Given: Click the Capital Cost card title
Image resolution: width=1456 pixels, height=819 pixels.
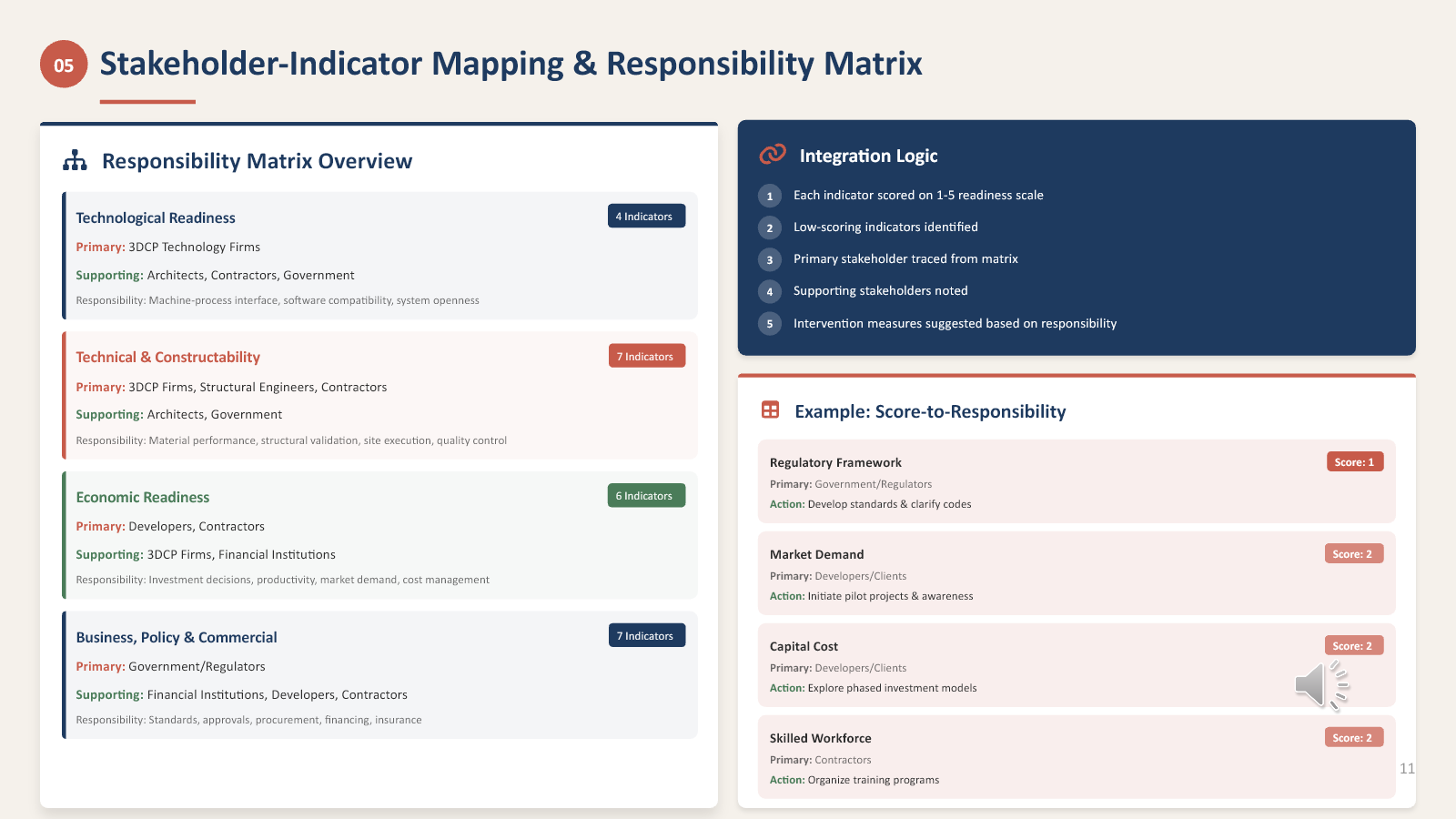Looking at the screenshot, I should click(804, 646).
